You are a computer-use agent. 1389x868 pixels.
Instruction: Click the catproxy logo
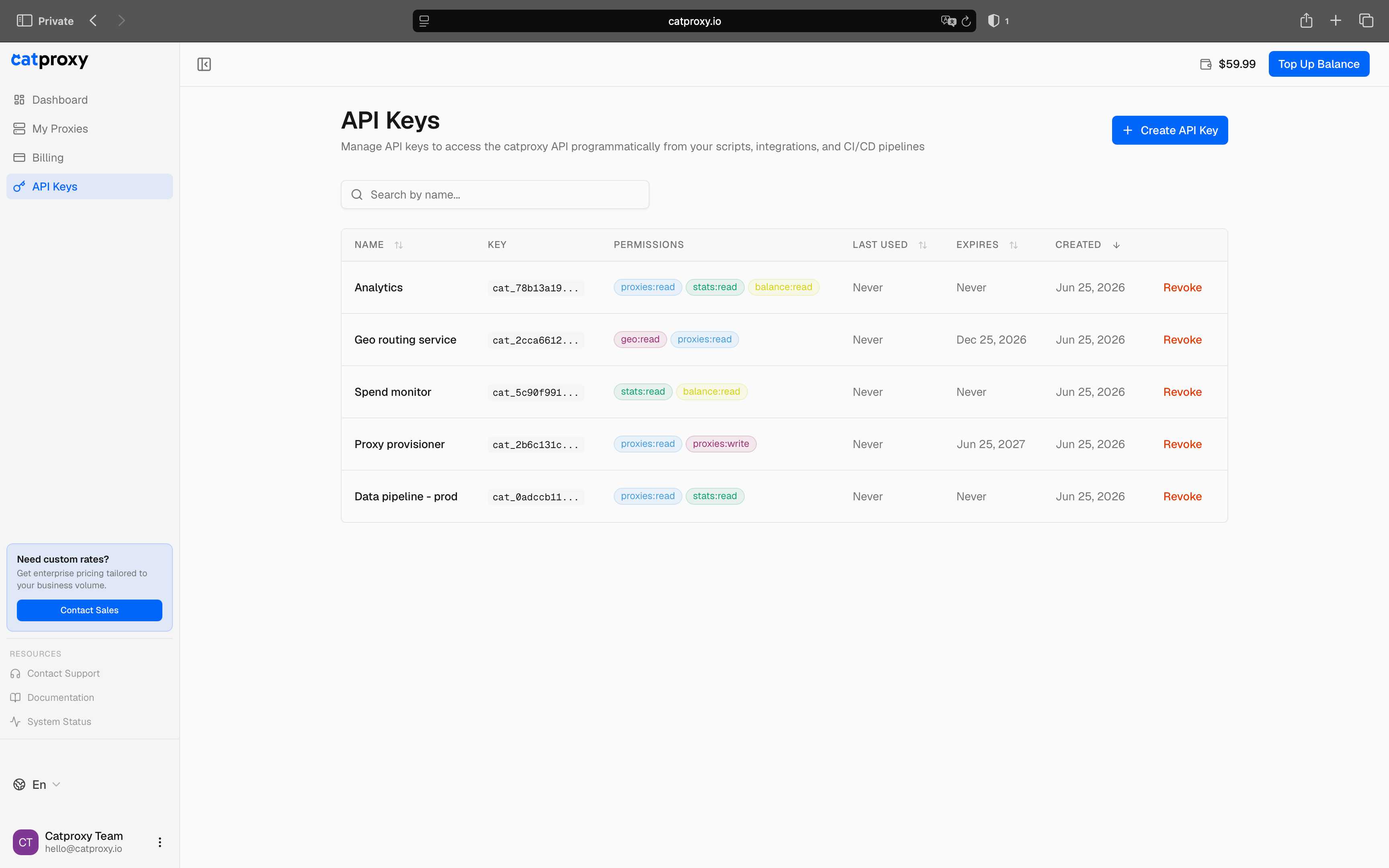50,60
